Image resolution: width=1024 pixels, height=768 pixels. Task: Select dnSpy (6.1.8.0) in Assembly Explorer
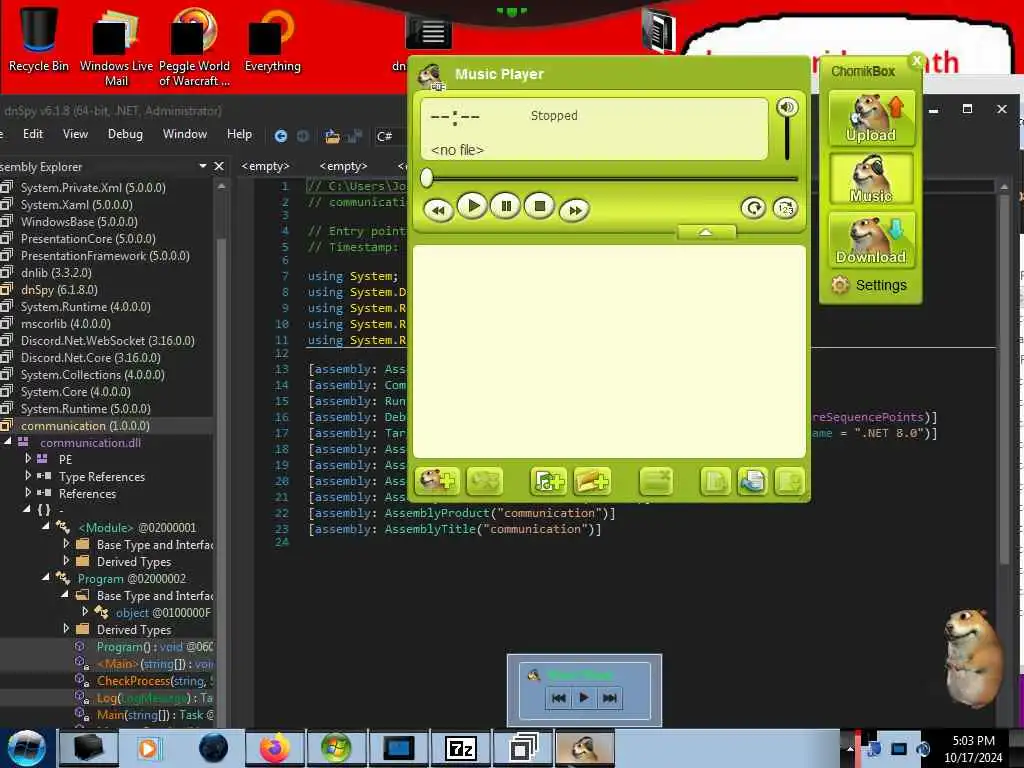[59, 289]
